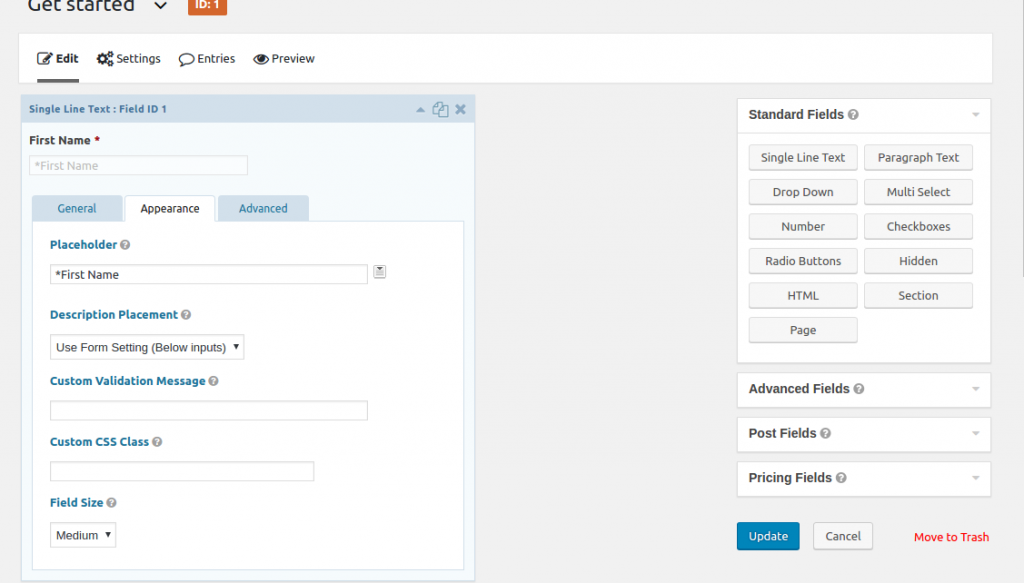Open the Placeholder help tooltip icon
The width and height of the screenshot is (1024, 583).
point(124,245)
